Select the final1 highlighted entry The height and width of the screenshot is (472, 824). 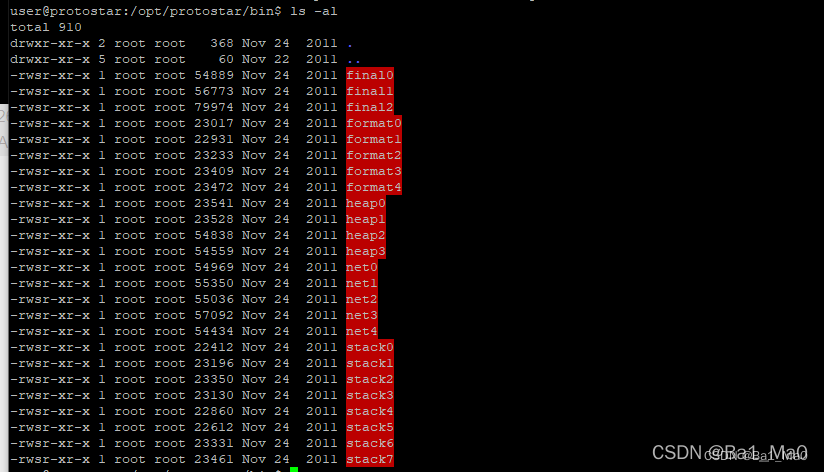tap(369, 91)
